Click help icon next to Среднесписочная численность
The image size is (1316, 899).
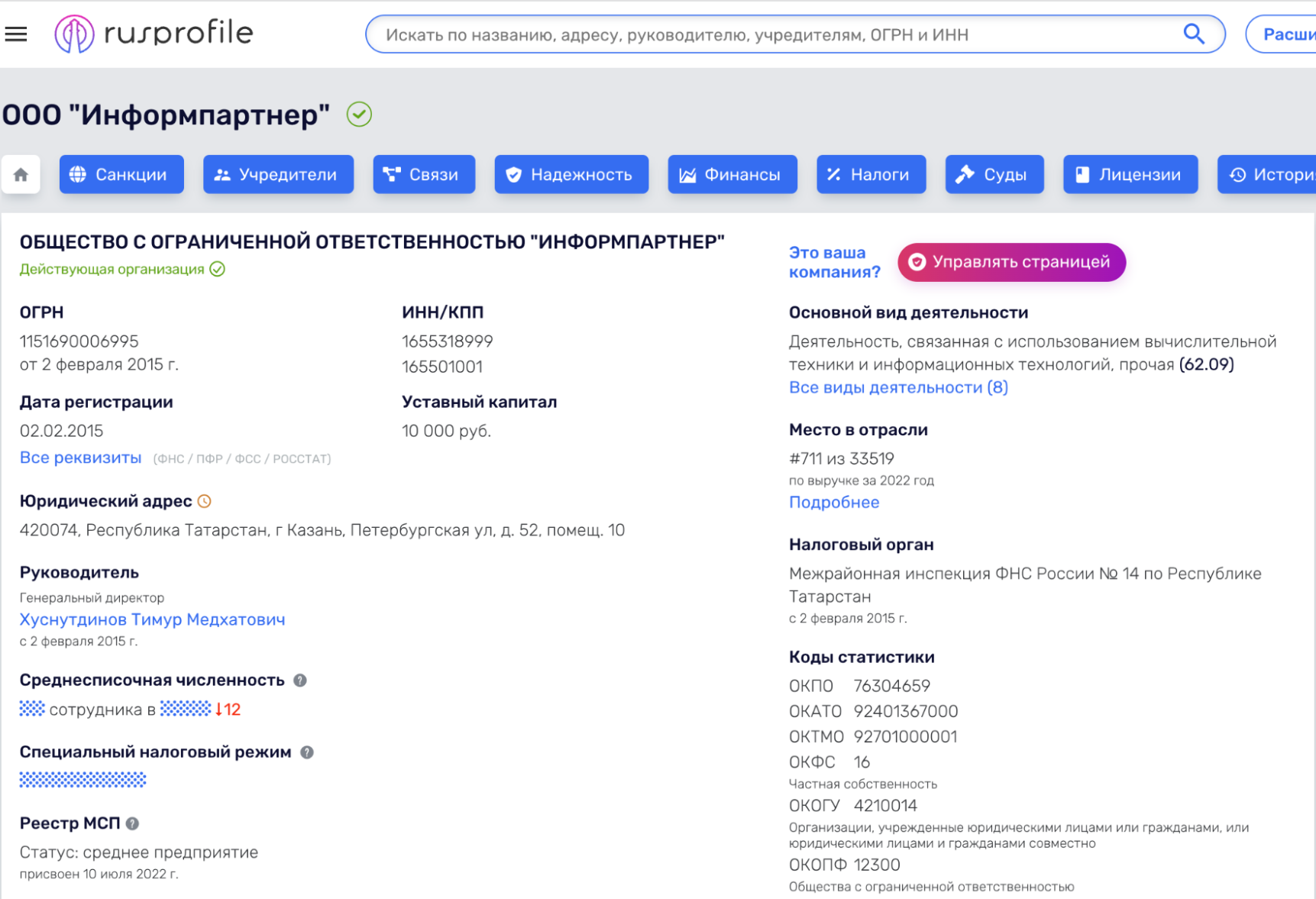300,681
